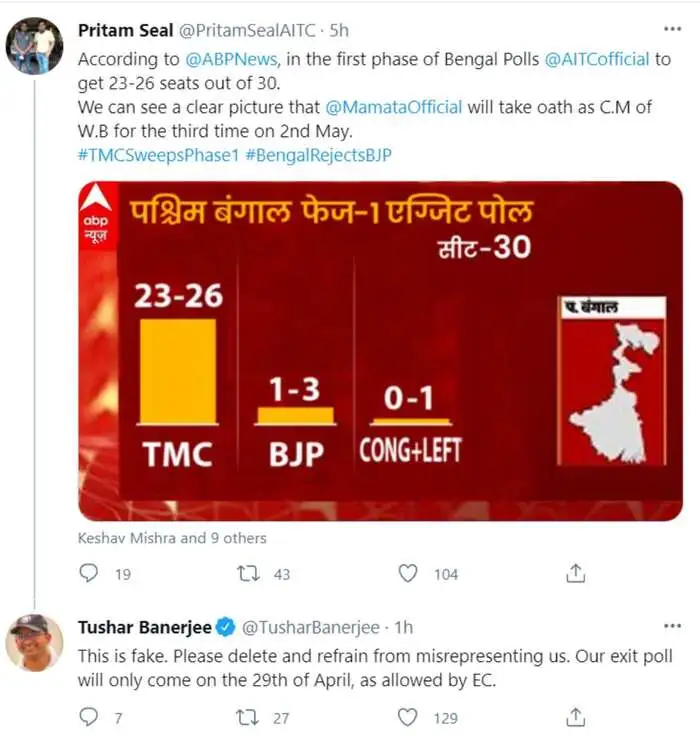700x739 pixels.
Task: Share Tushar Banerjee's reply
Action: tap(575, 717)
